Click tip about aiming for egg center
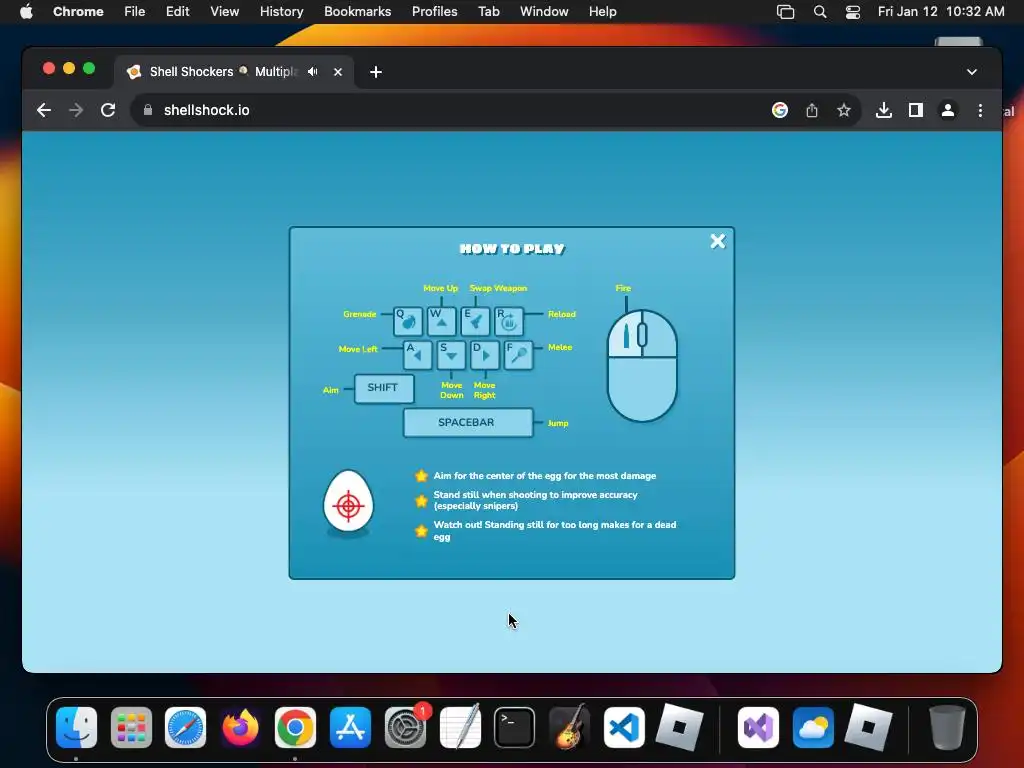The image size is (1024, 768). [x=545, y=476]
